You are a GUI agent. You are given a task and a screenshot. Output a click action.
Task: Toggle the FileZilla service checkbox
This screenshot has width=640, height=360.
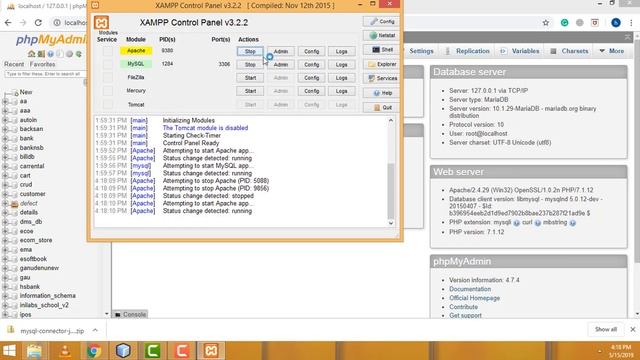(x=107, y=78)
